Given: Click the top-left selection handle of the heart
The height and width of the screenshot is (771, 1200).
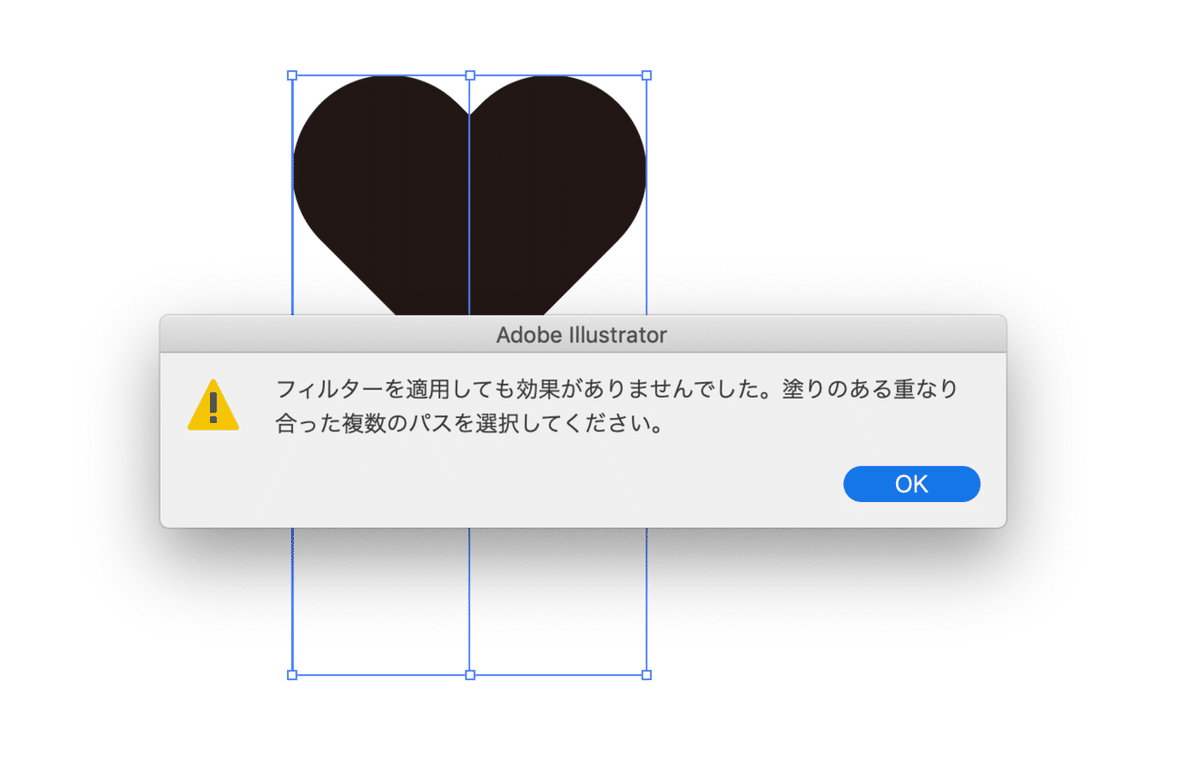Looking at the screenshot, I should point(292,75).
